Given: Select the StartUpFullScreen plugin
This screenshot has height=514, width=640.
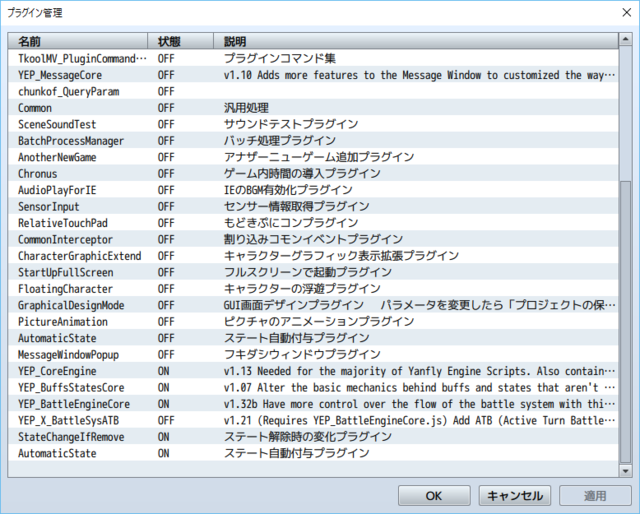Looking at the screenshot, I should point(66,272).
